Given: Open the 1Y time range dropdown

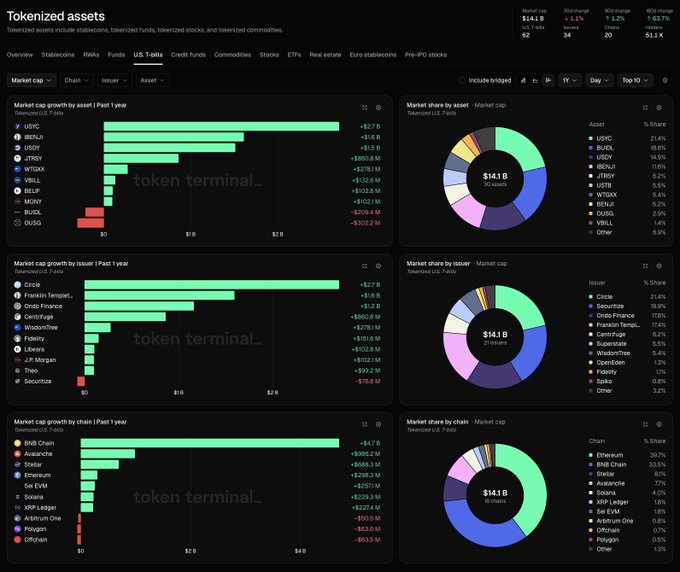Looking at the screenshot, I should [x=570, y=80].
